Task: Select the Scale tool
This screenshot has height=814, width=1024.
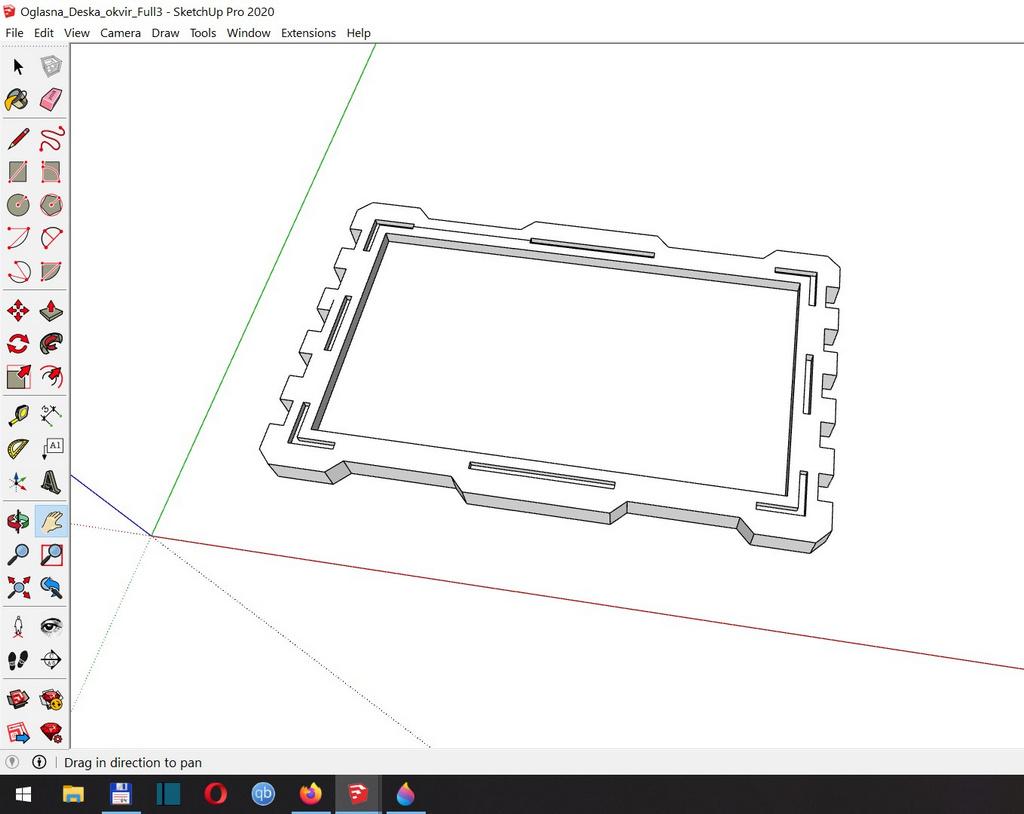Action: (18, 376)
